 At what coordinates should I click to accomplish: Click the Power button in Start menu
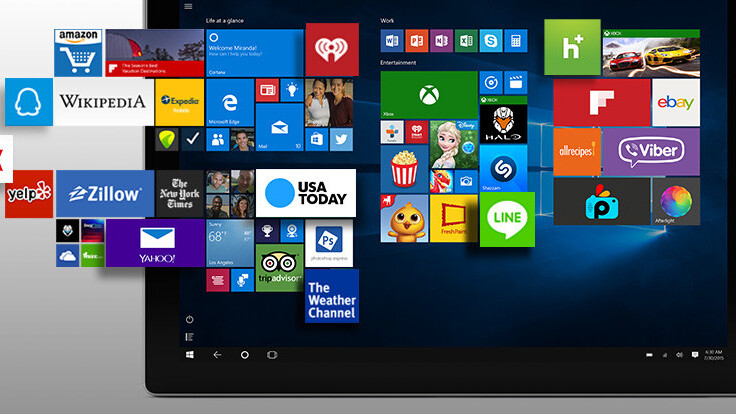point(189,319)
